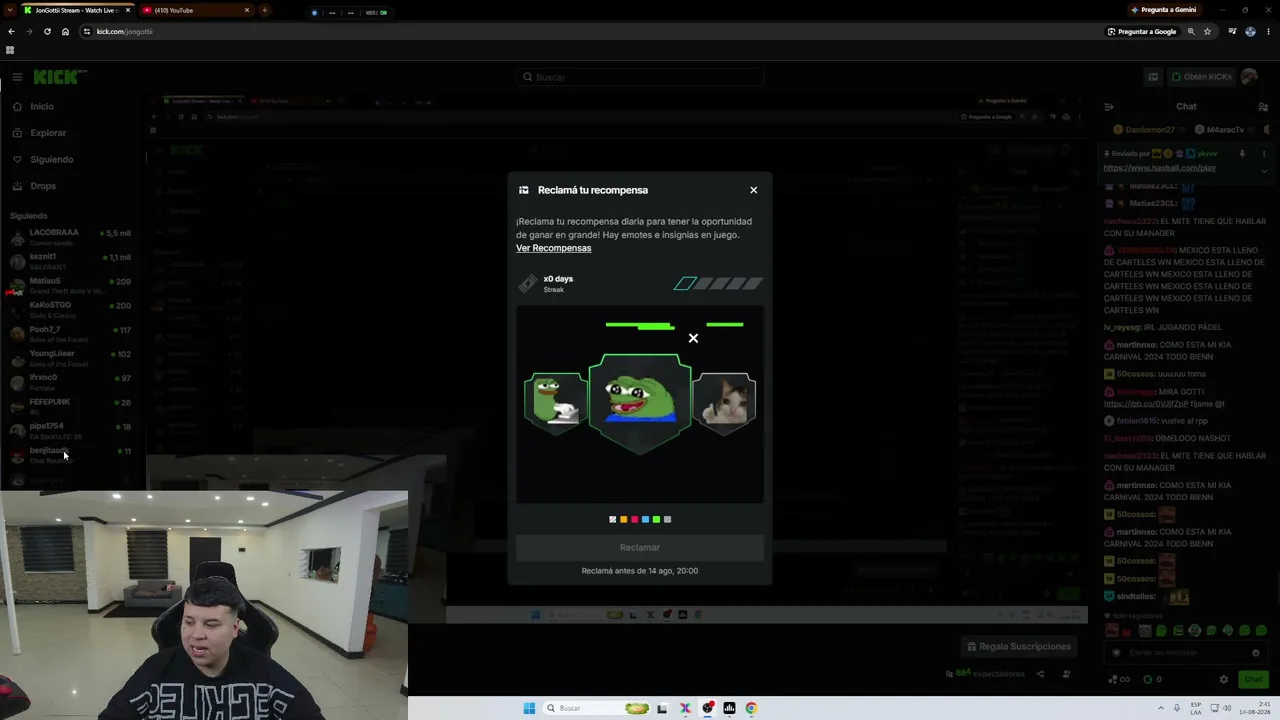The image size is (1280, 720).
Task: Click the Obtén KICKs button
Action: [x=1202, y=77]
